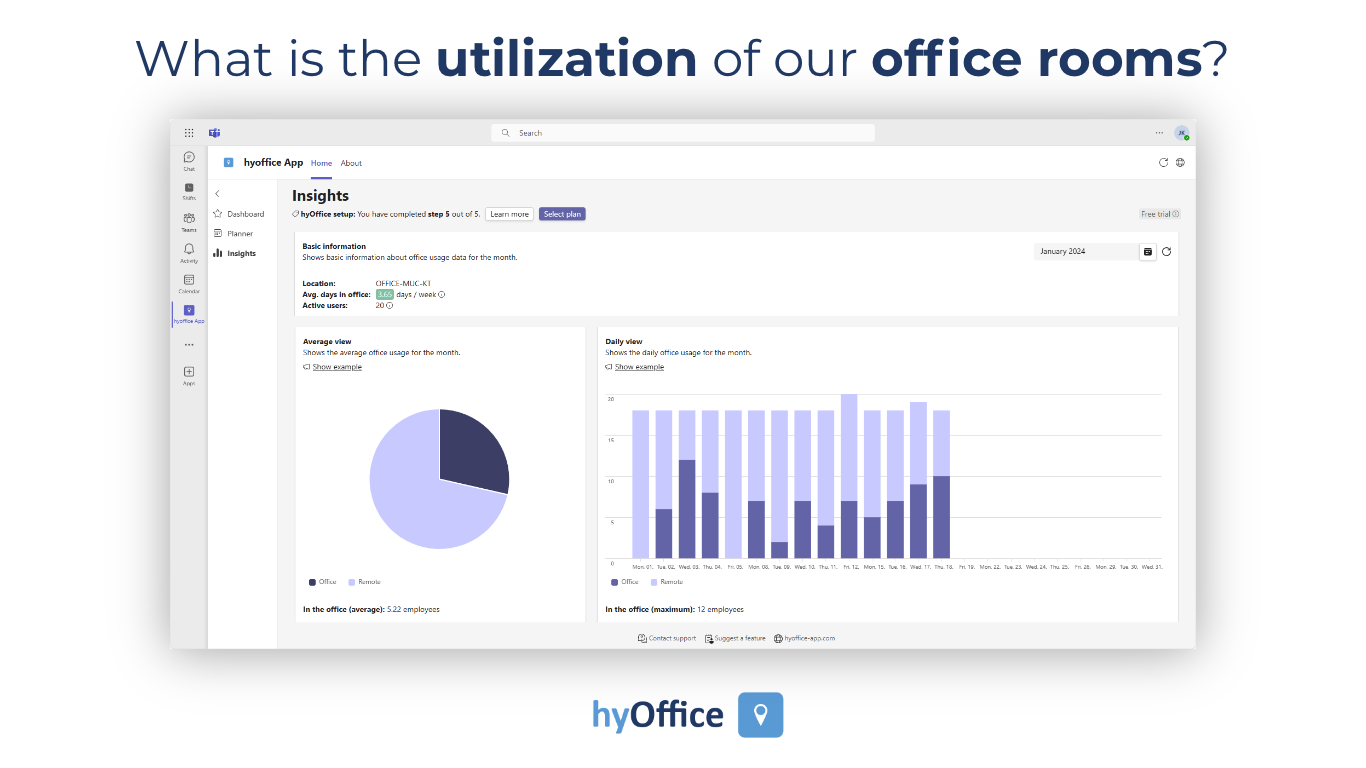Click the Microsoft Teams logo icon
Image resolution: width=1366 pixels, height=768 pixels.
214,133
